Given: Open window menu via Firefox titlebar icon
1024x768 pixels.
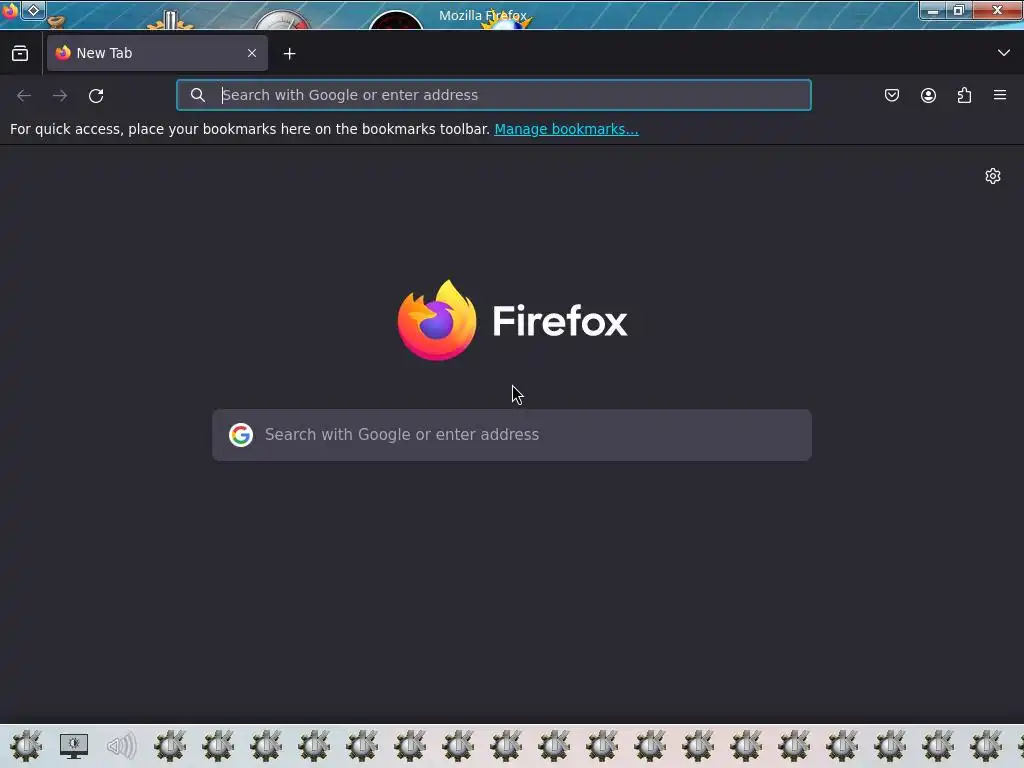Looking at the screenshot, I should click(9, 10).
